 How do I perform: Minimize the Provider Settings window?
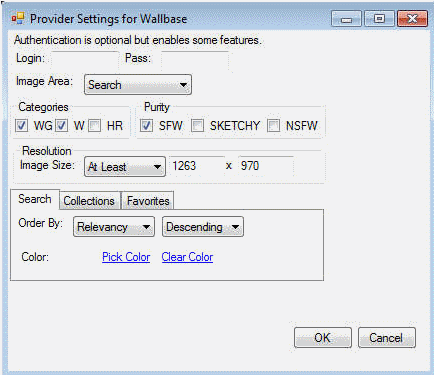point(346,19)
